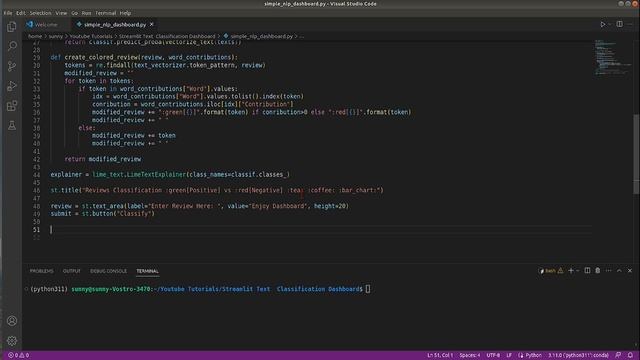Viewport: 640px width, 360px height.
Task: Select interpreter 3.11.0 python311 conda
Action: pyautogui.click(x=578, y=355)
